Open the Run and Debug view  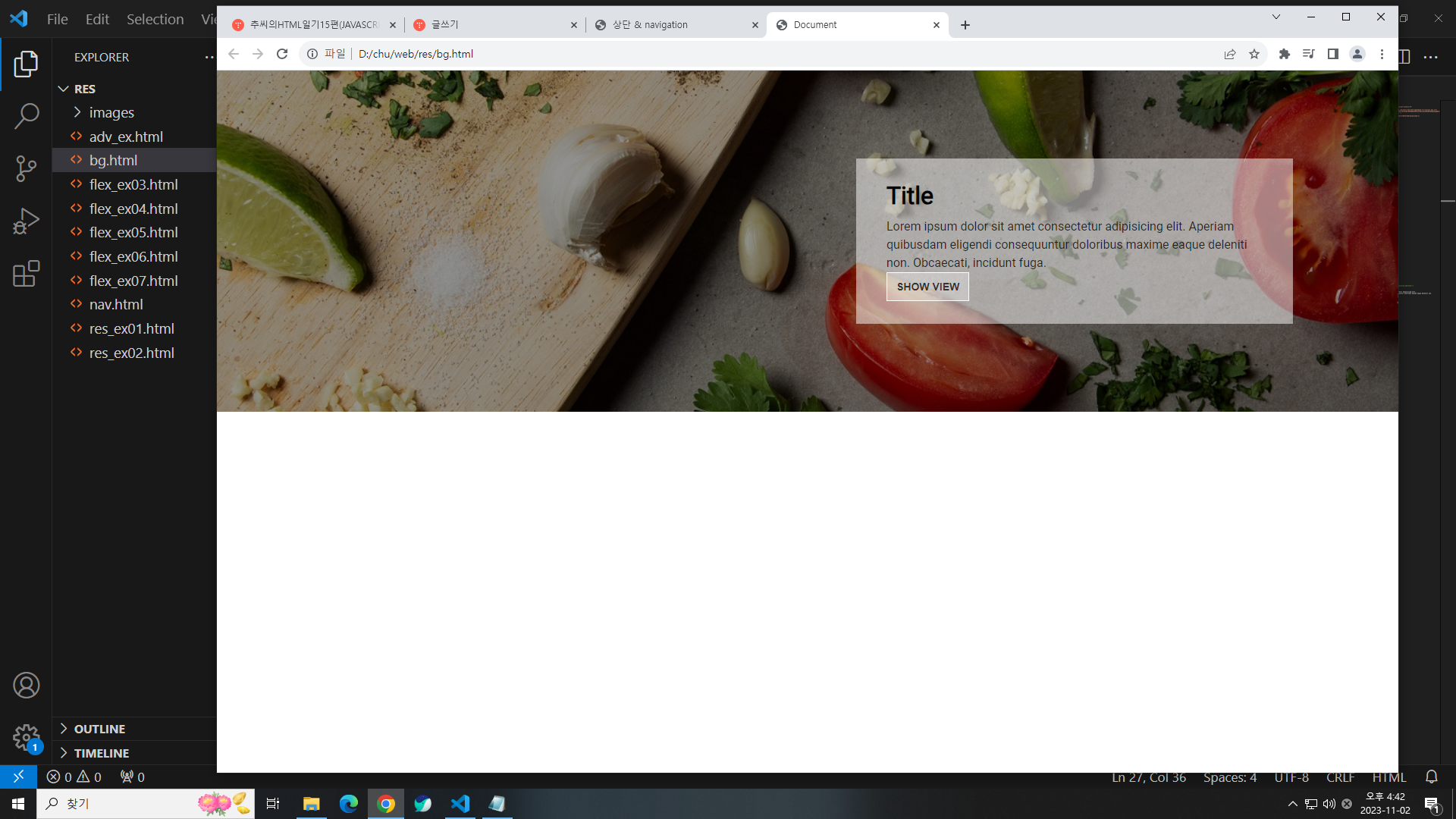[26, 221]
